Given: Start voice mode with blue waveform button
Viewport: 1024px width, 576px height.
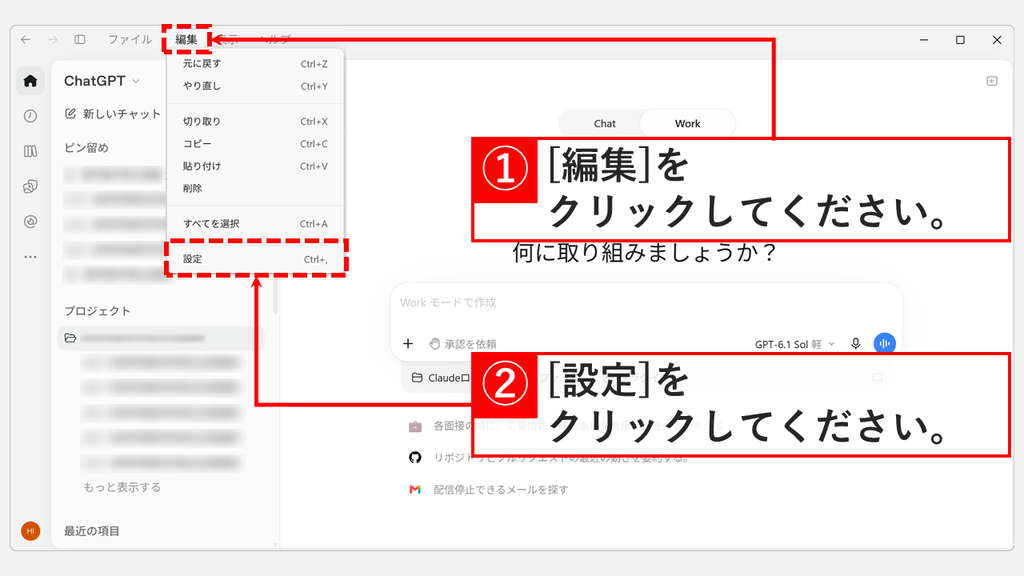Looking at the screenshot, I should click(884, 344).
